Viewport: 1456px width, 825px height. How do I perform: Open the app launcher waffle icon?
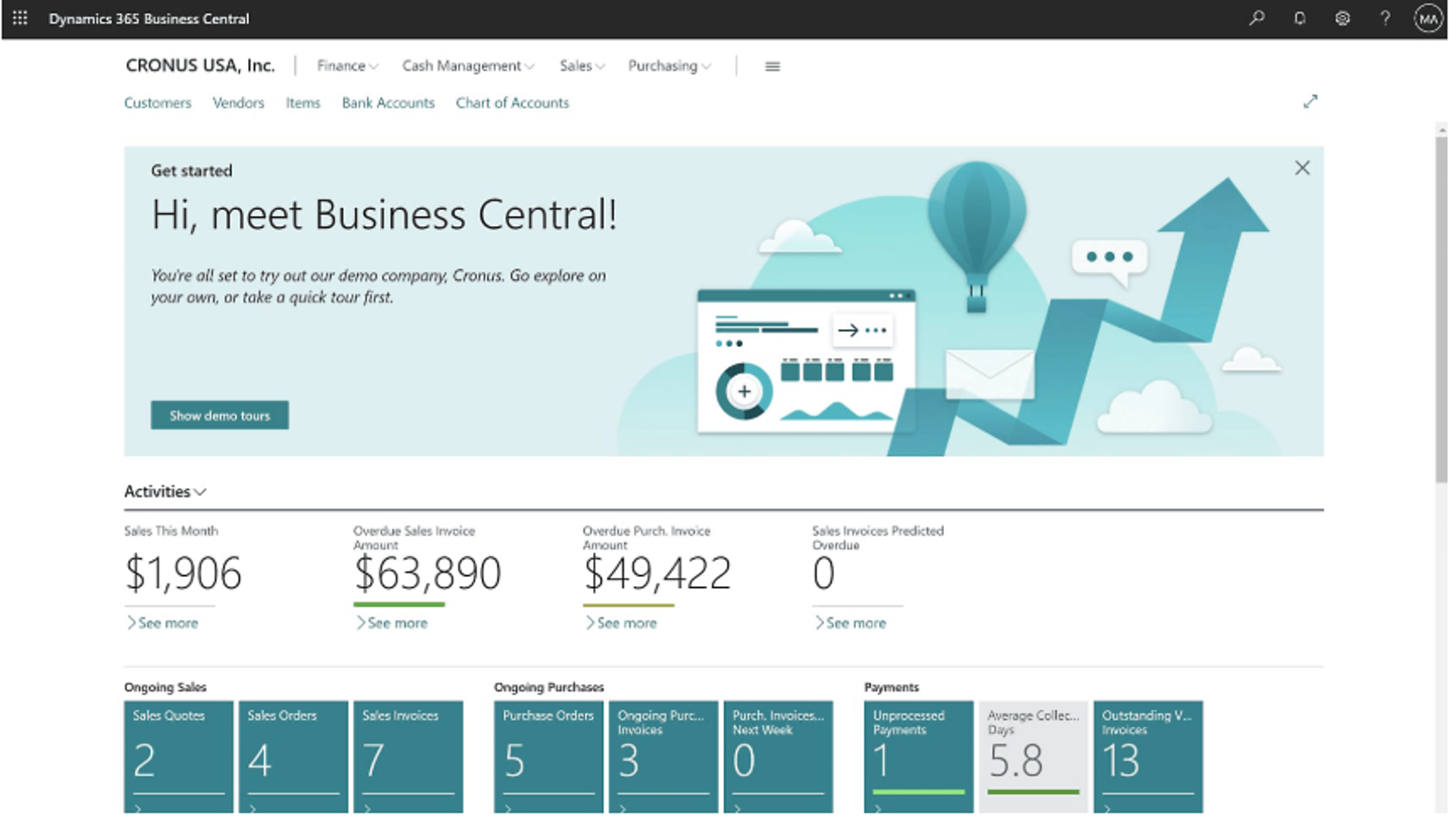(20, 18)
